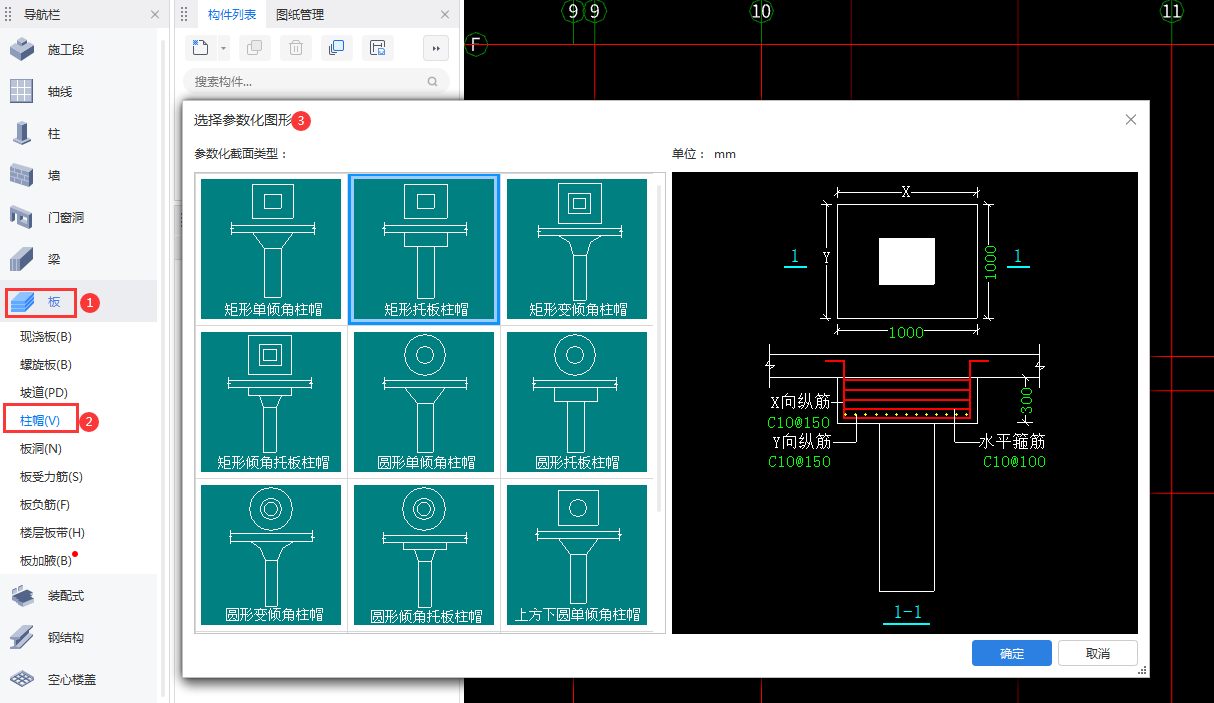Click axis bubble F on the drawing
The height and width of the screenshot is (703, 1214).
pyautogui.click(x=477, y=45)
